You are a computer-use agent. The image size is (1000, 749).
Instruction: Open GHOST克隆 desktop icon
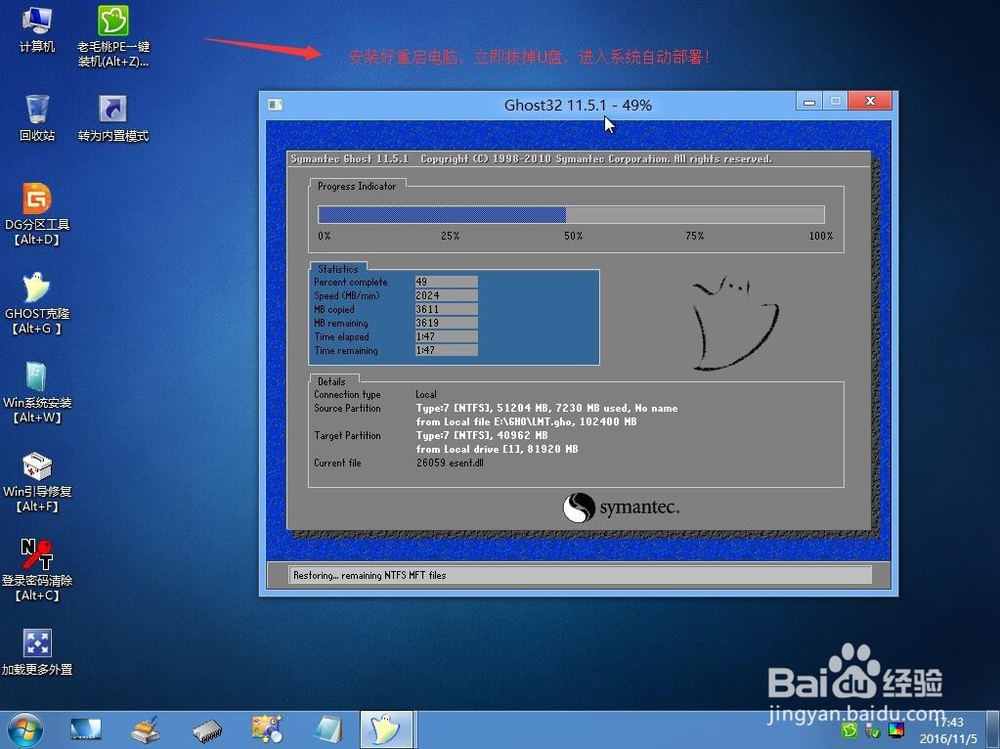point(37,304)
